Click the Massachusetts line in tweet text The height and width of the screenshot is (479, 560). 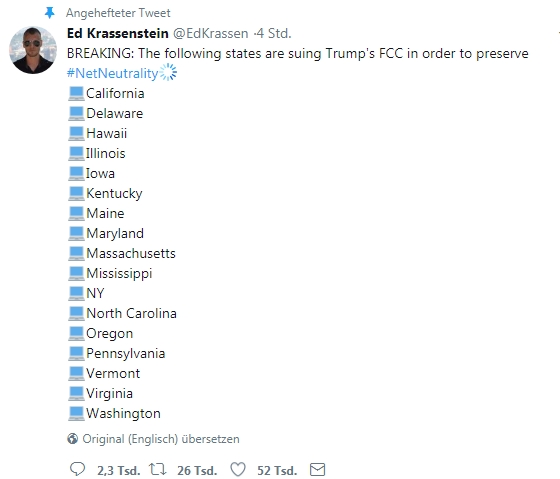point(122,253)
